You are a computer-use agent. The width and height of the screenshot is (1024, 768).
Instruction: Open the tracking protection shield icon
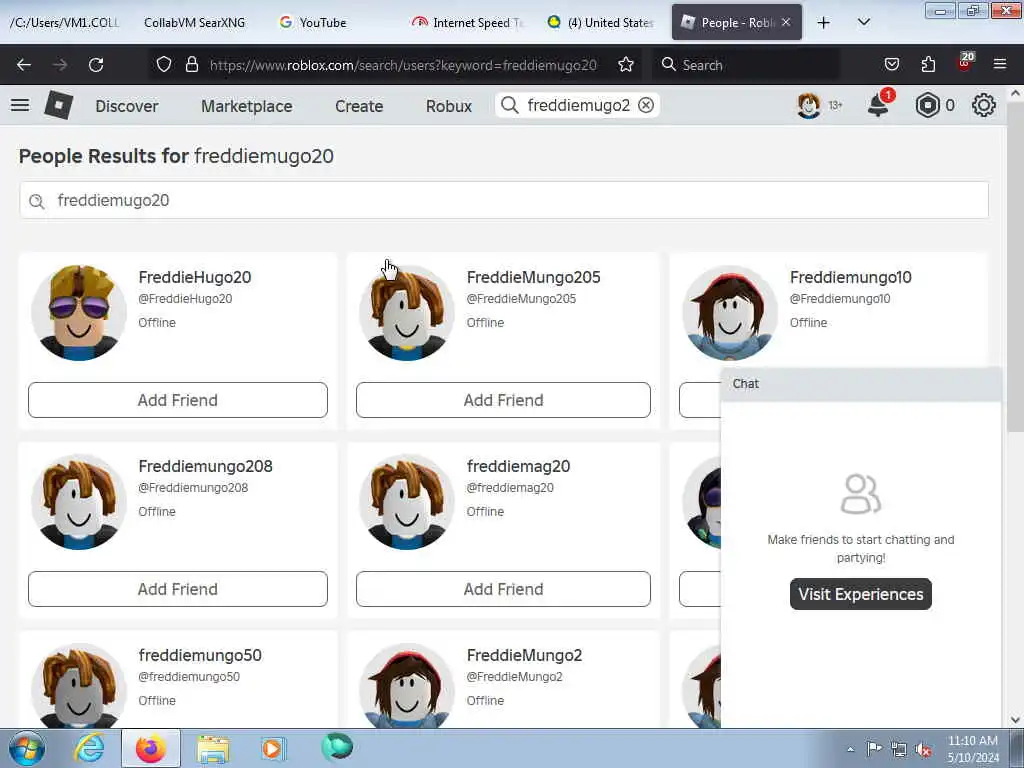[164, 64]
